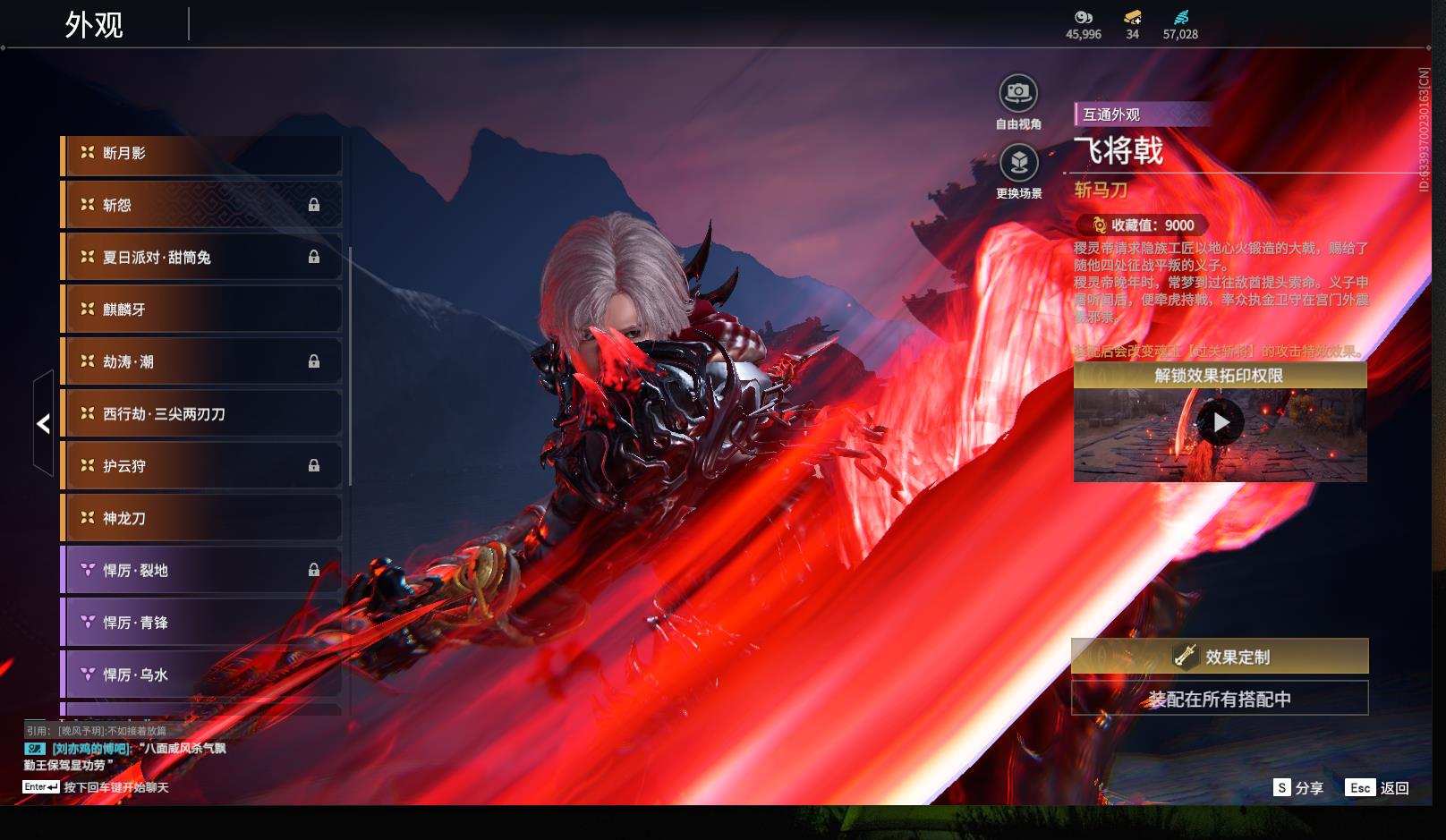This screenshot has width=1446, height=840.
Task: Click the 飞将戟 skin title
Action: click(1119, 151)
